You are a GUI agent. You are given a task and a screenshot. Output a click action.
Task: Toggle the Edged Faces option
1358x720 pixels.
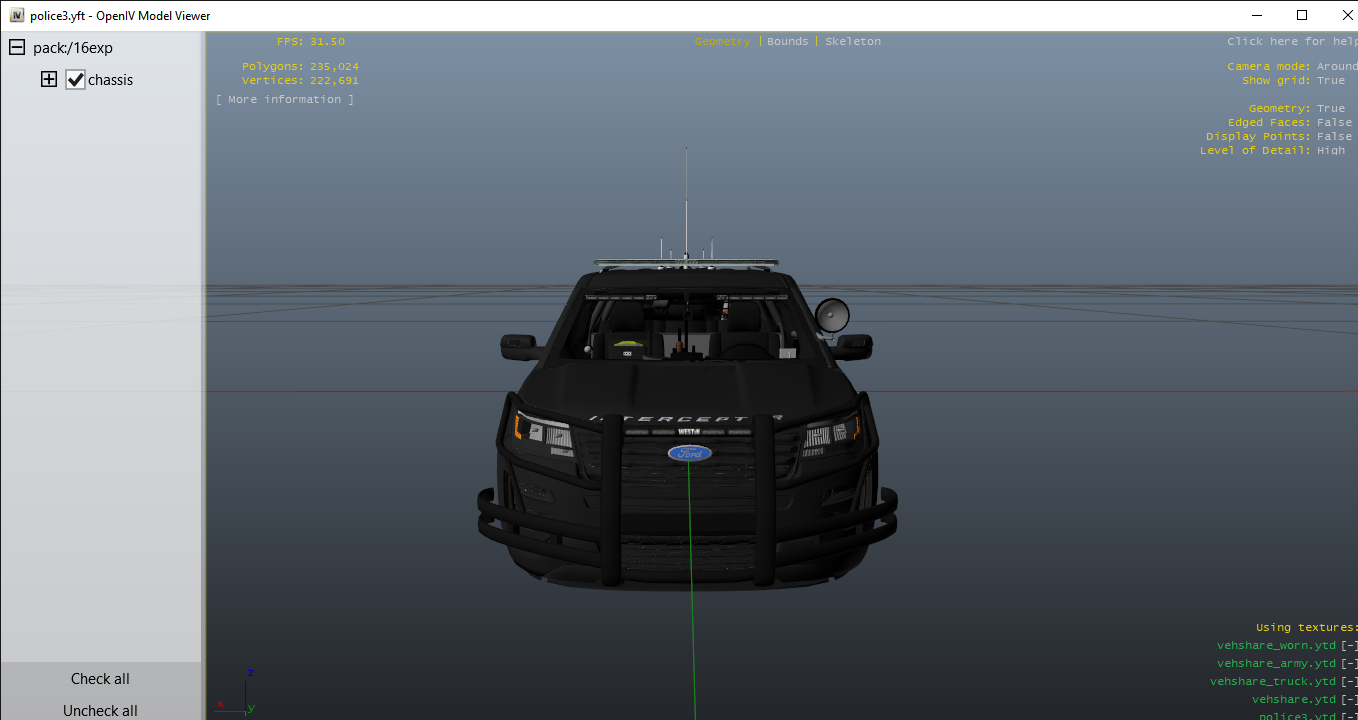click(1333, 123)
